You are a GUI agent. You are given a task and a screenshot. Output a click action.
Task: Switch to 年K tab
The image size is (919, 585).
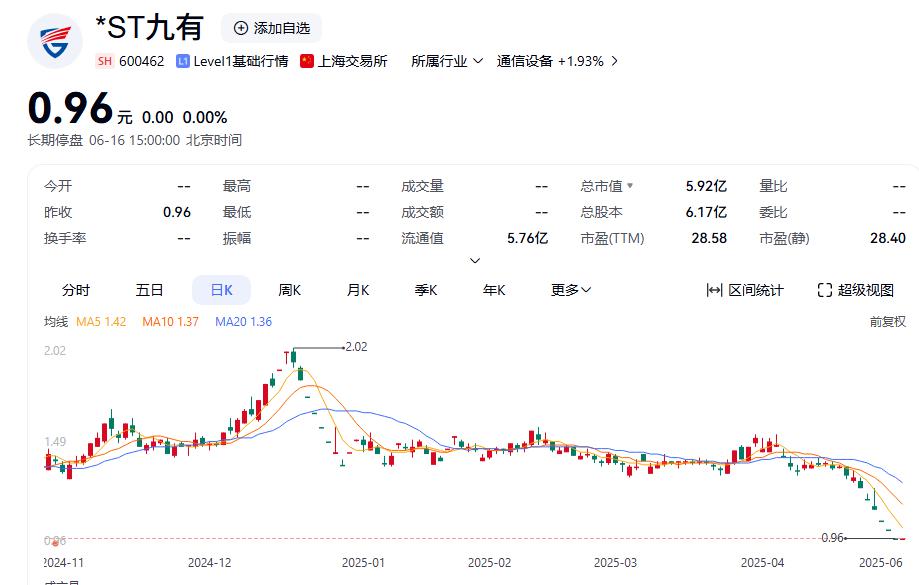[x=494, y=290]
